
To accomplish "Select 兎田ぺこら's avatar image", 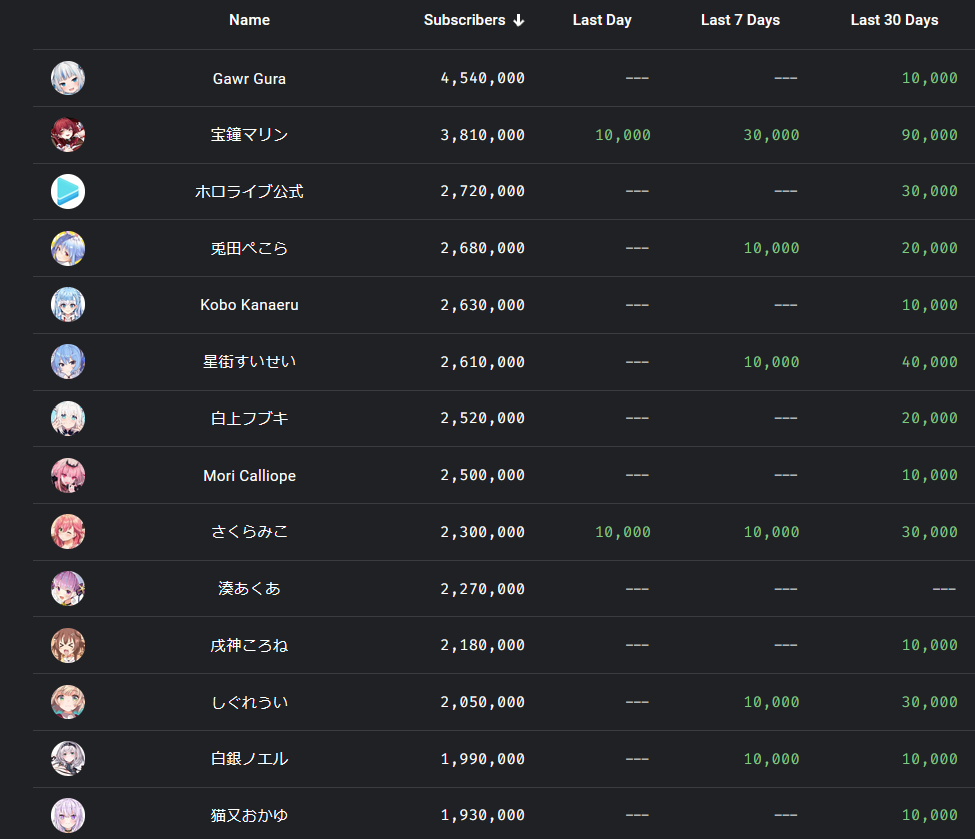I will coord(68,248).
